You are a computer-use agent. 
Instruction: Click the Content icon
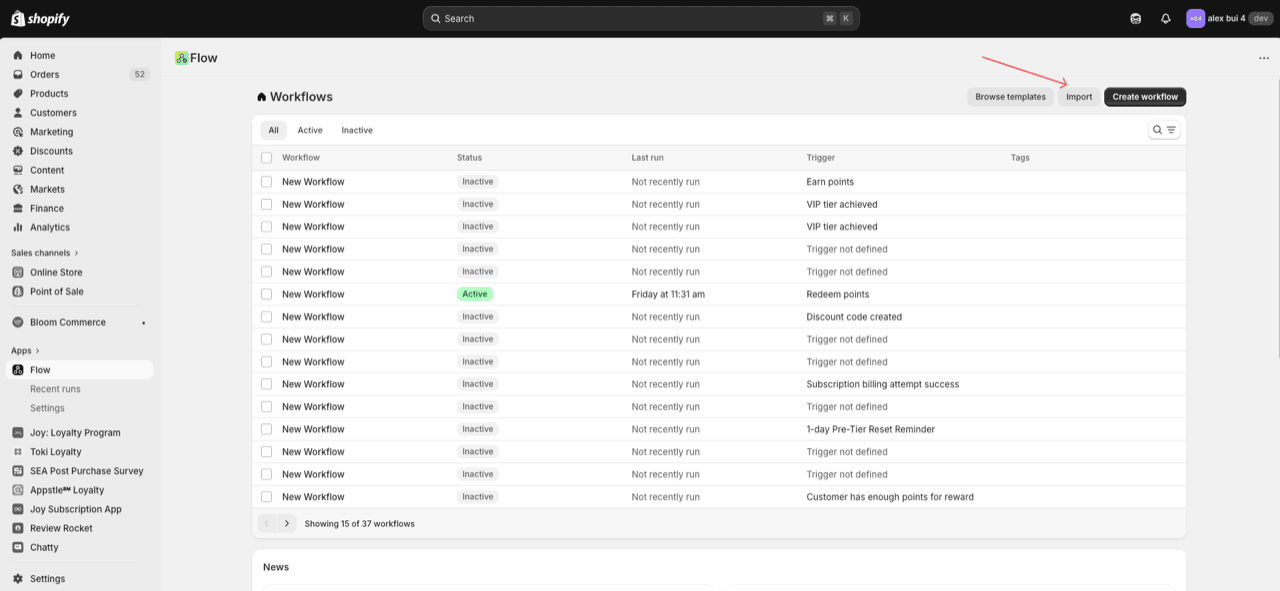[18, 170]
